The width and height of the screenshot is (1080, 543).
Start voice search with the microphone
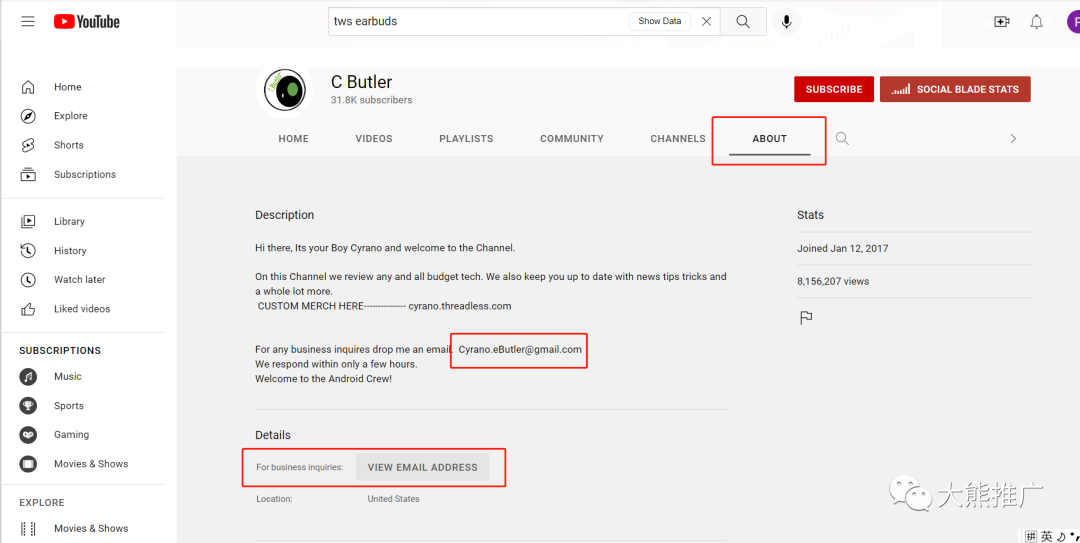pyautogui.click(x=787, y=21)
